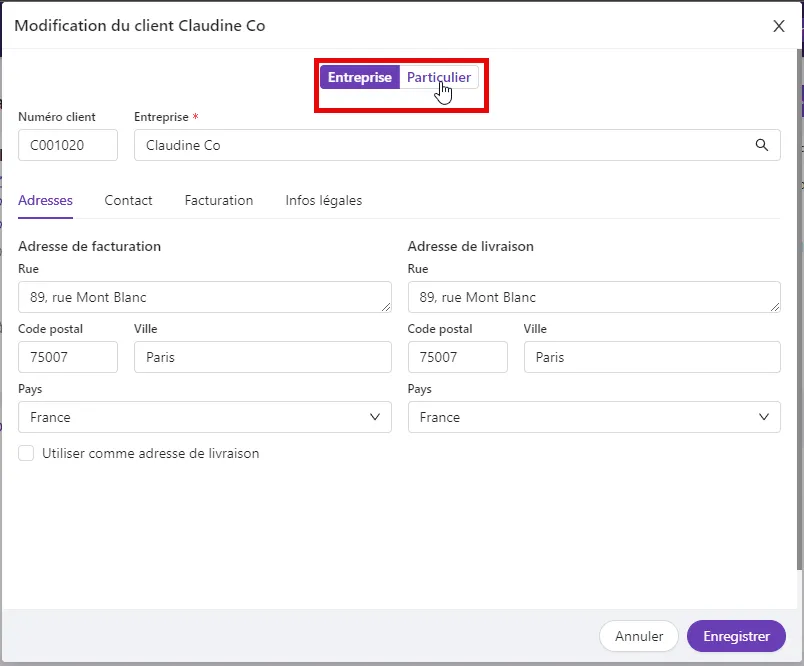Select the Entreprise client type
Viewport: 804px width, 666px height.
coord(359,77)
